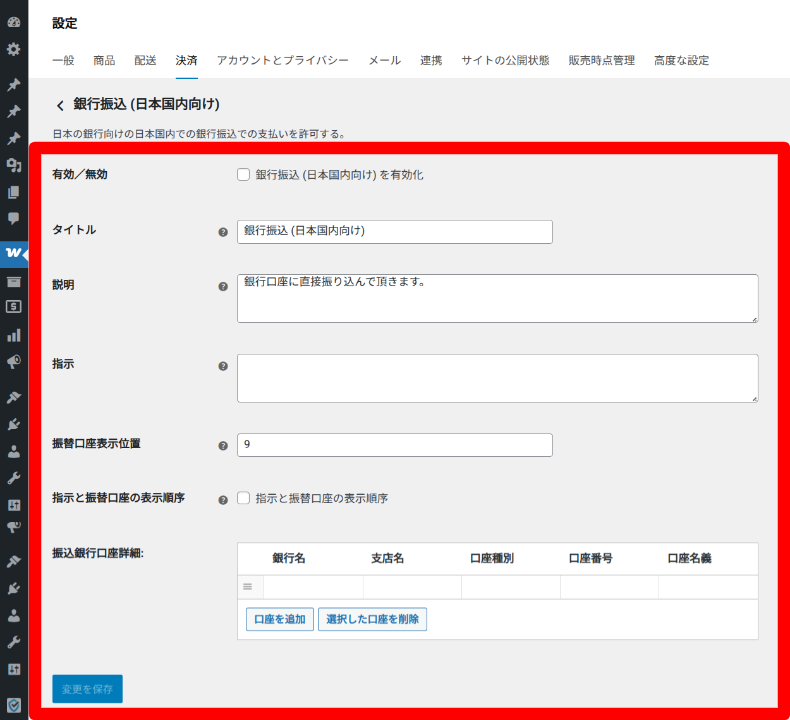Show help tooltip for タイトル field

pyautogui.click(x=223, y=232)
